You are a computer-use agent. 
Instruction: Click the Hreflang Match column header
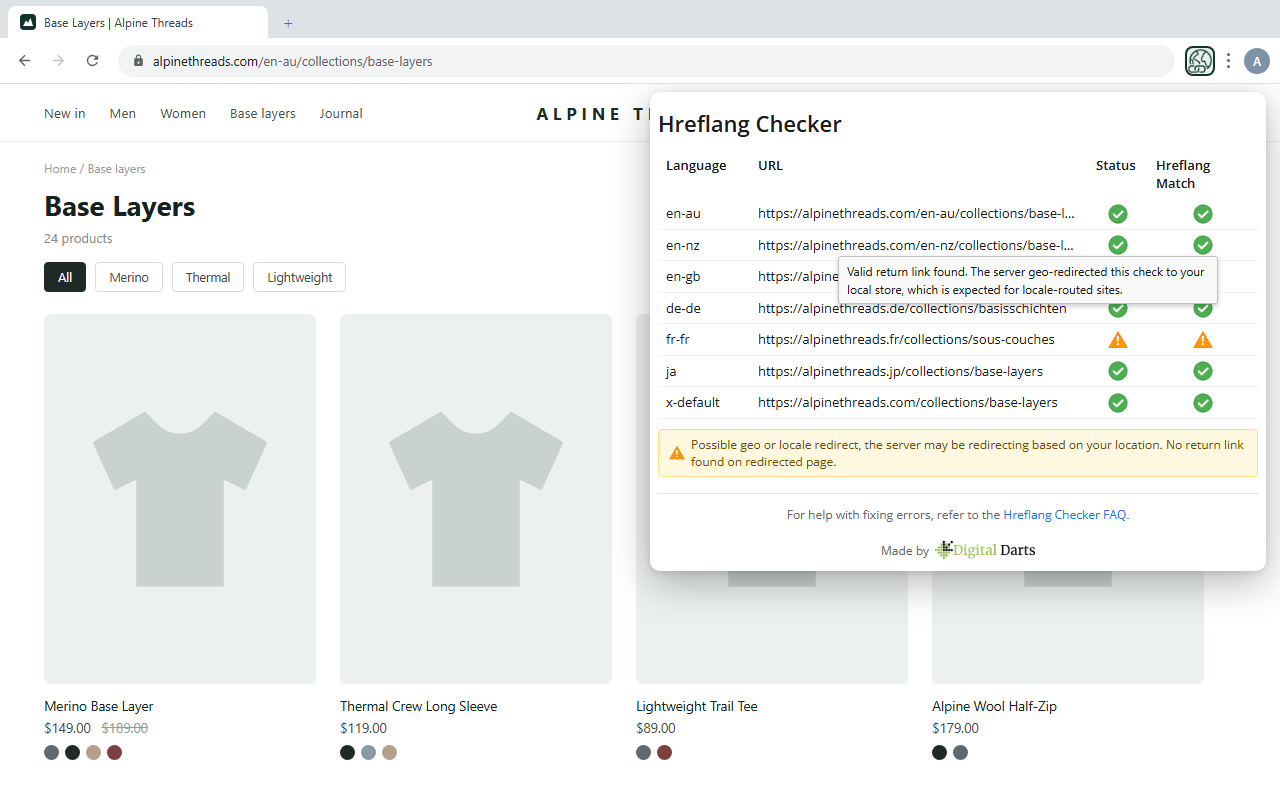1183,174
